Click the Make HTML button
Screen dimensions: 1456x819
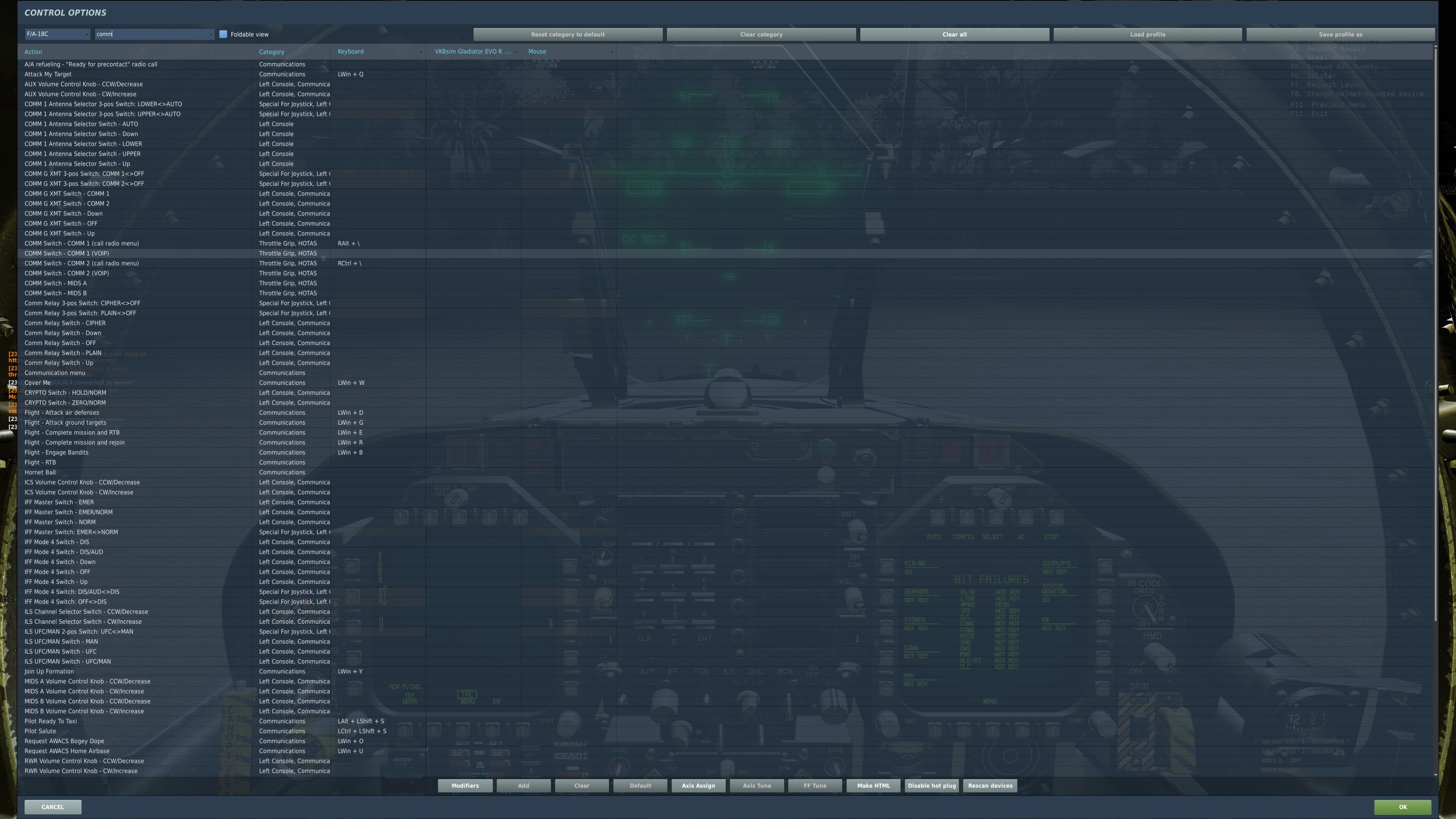873,786
